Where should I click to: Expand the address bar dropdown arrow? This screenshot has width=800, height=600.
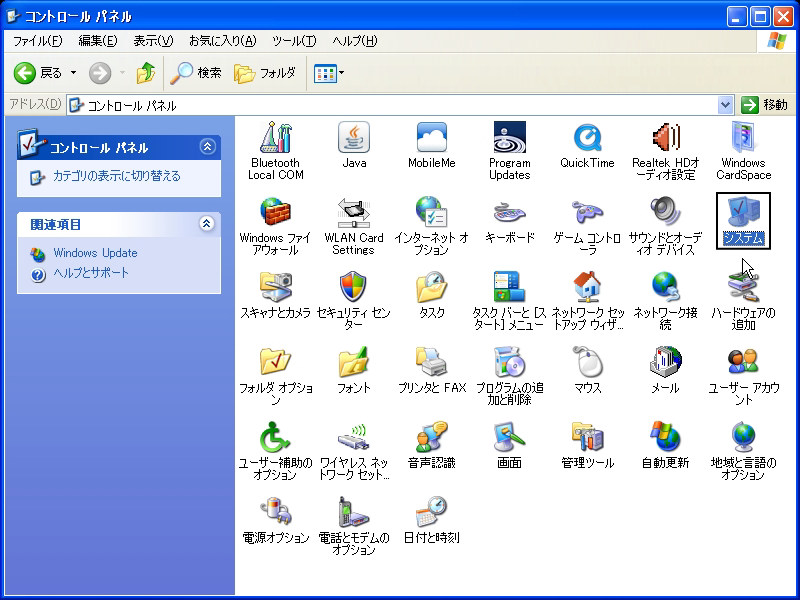726,105
